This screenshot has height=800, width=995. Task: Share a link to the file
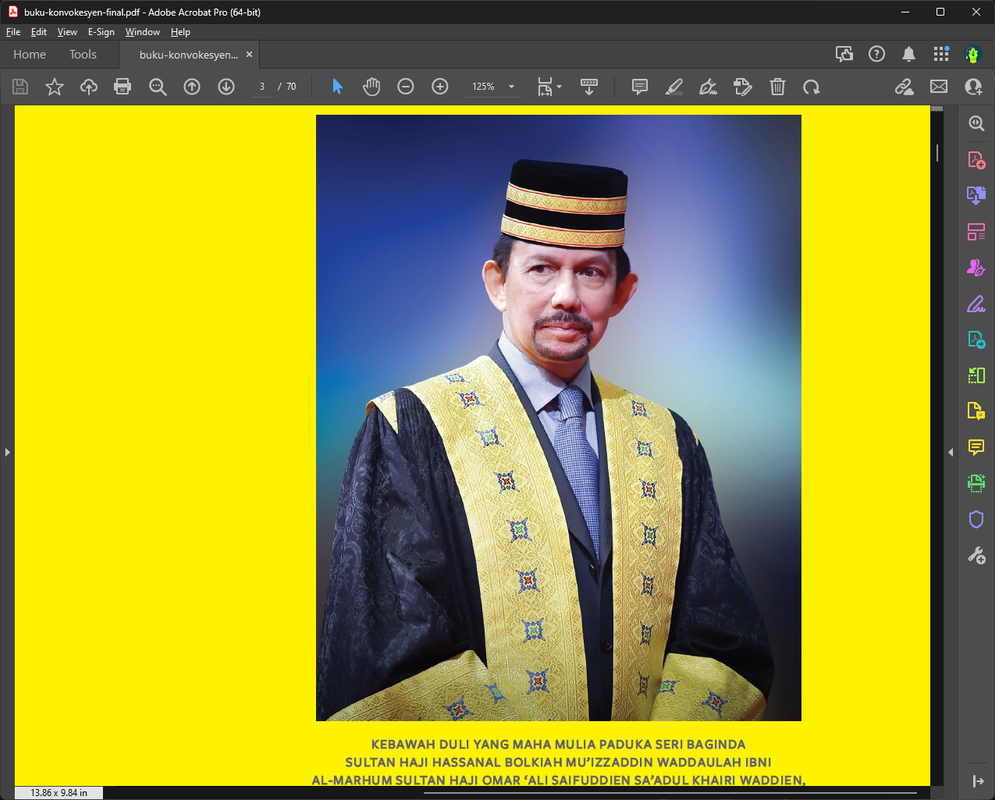[x=904, y=86]
